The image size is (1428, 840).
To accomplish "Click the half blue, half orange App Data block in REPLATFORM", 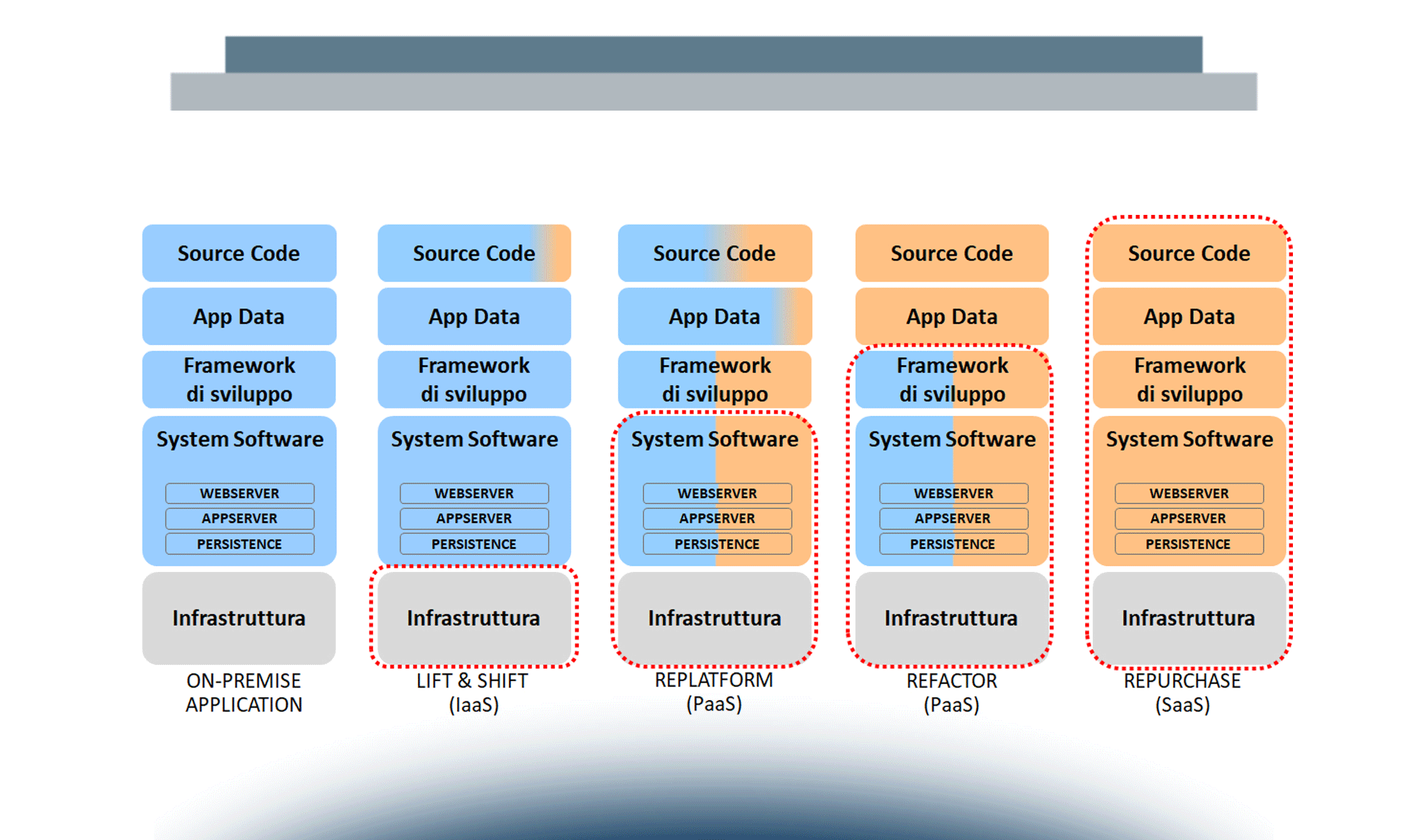I will click(714, 316).
